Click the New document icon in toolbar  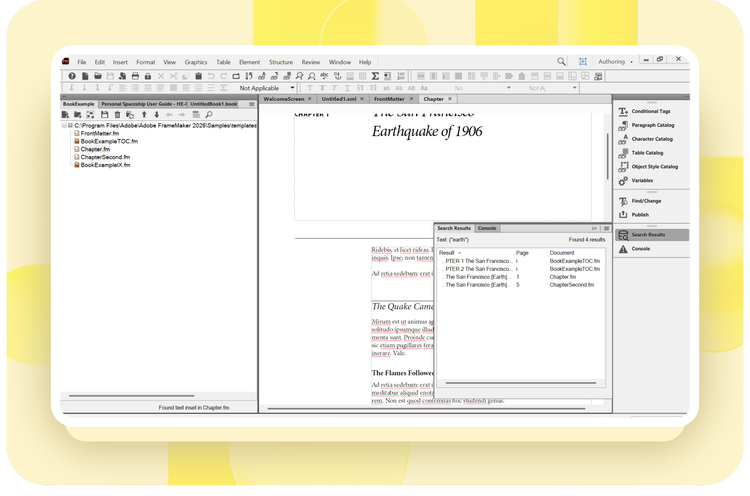pyautogui.click(x=85, y=76)
